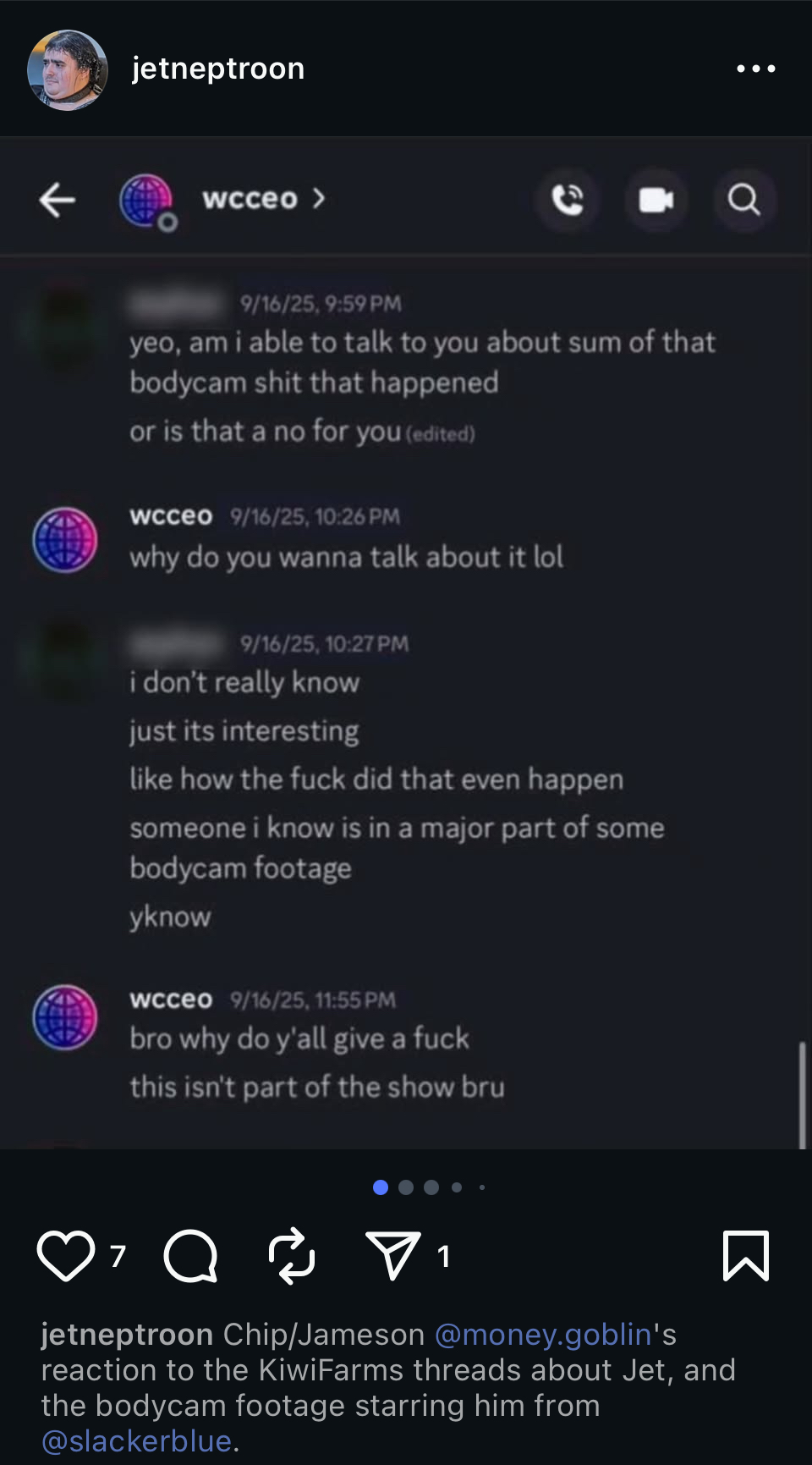The width and height of the screenshot is (812, 1465).
Task: Repost using the circular arrows icon
Action: coord(292,1256)
